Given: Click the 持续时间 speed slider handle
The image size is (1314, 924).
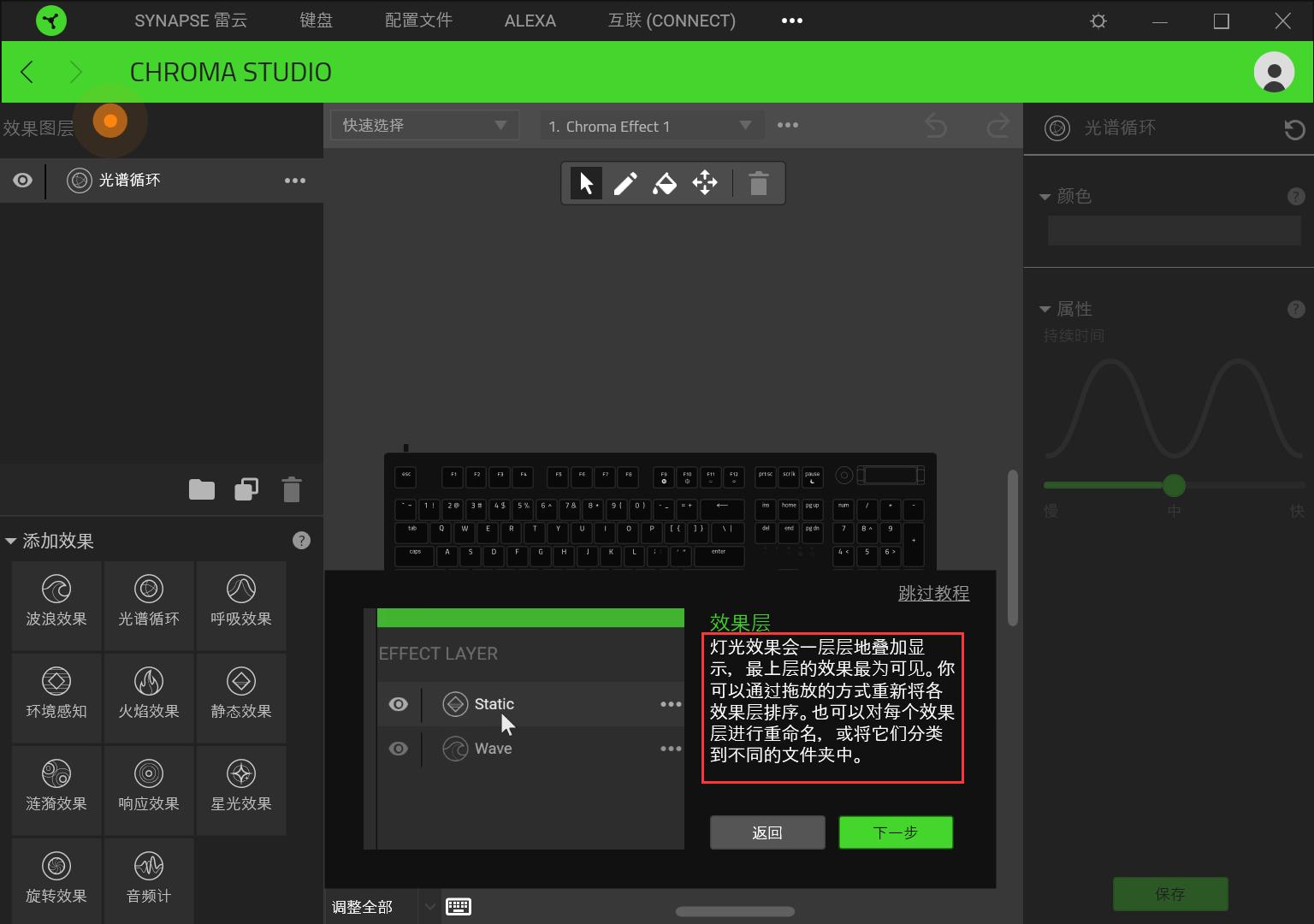Looking at the screenshot, I should point(1174,486).
